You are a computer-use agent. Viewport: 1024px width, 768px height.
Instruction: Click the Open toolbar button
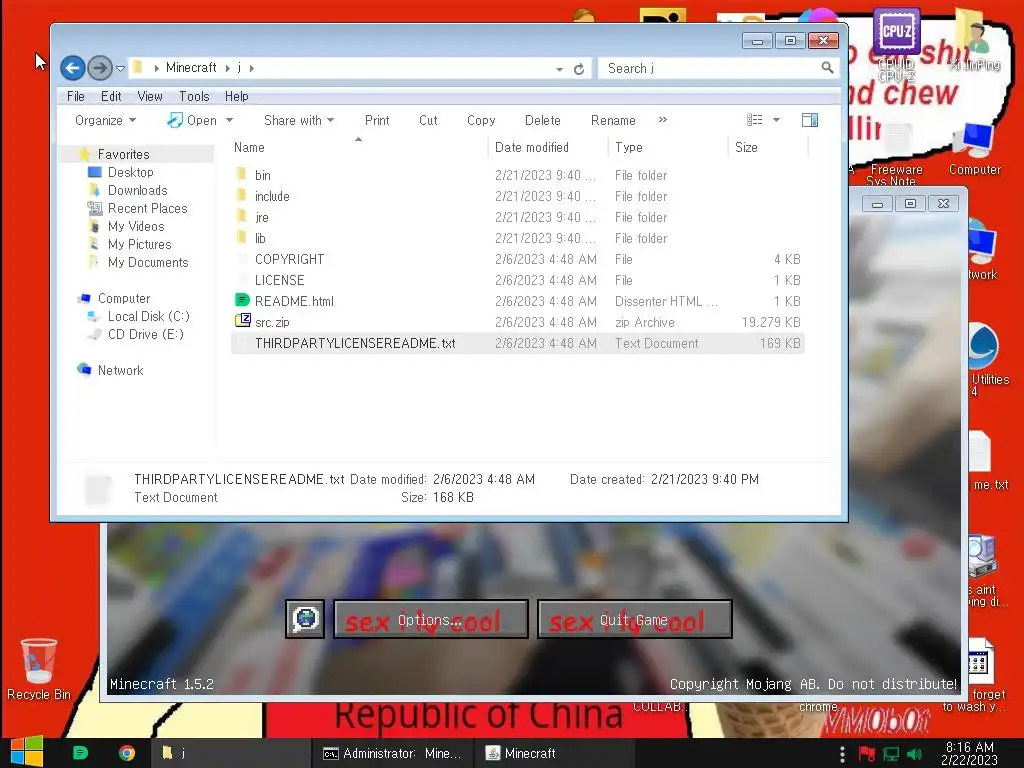coord(193,120)
